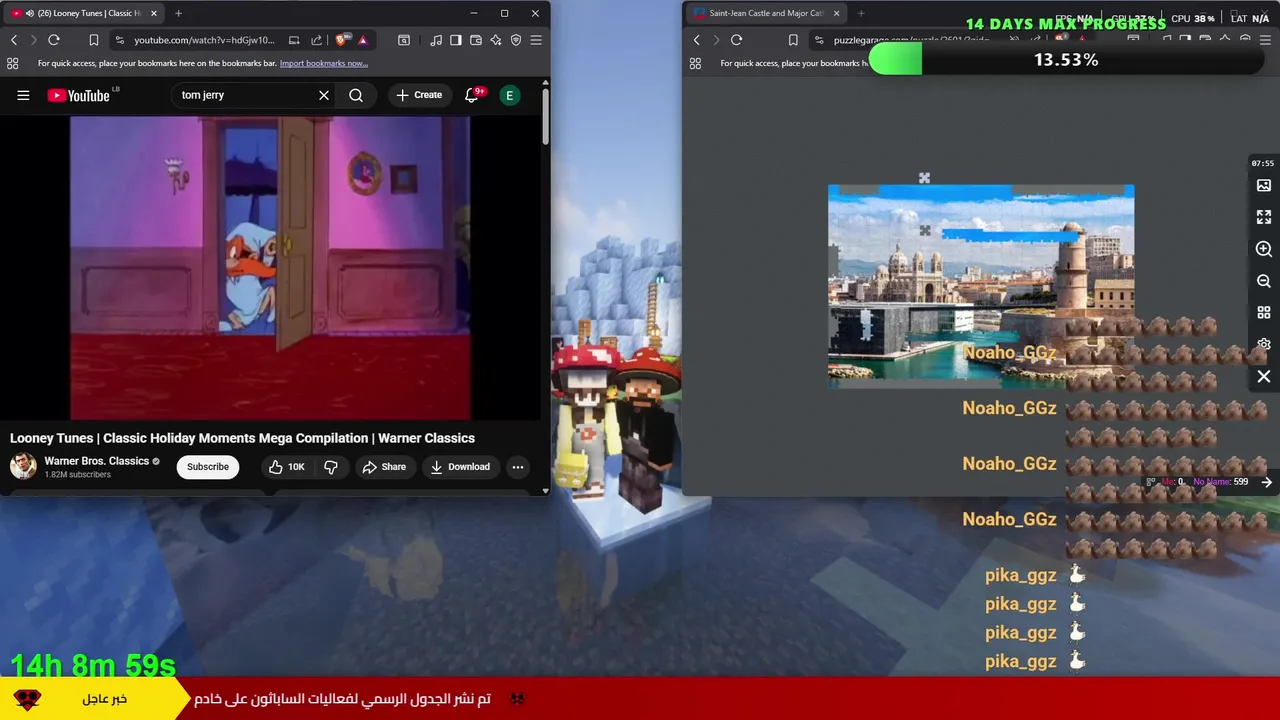
Task: Open new tab in puzzle window
Action: 861,13
